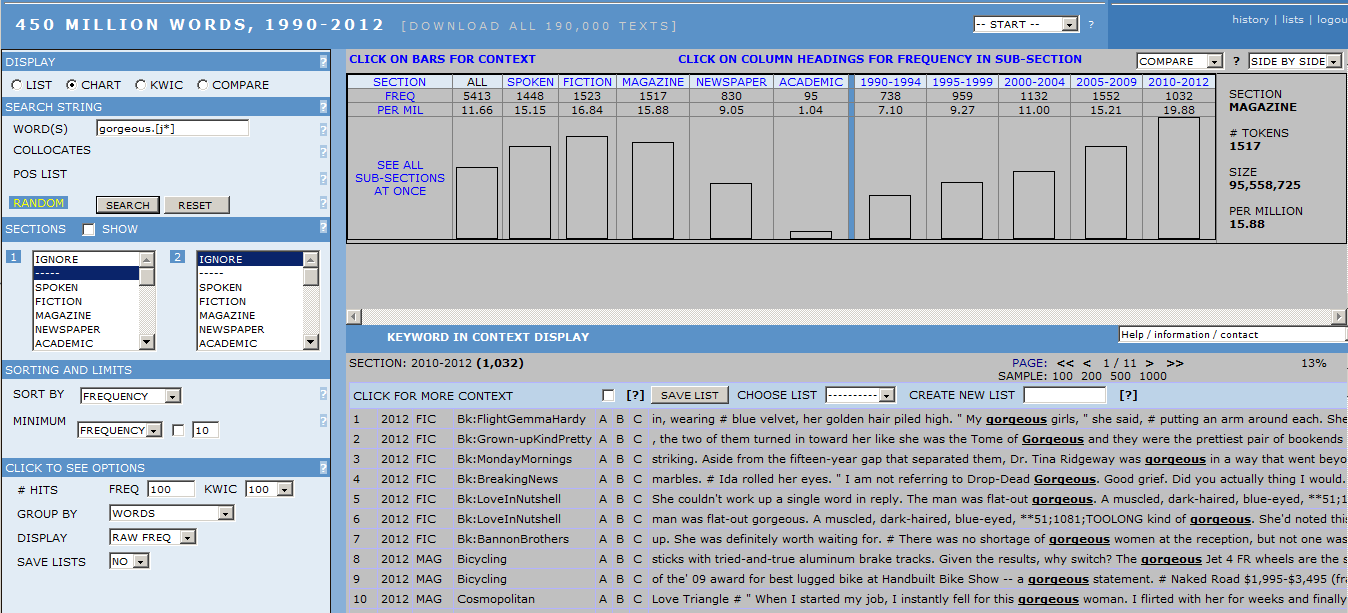This screenshot has height=613, width=1348.
Task: Click the WORD(S) search input field
Action: pyautogui.click(x=172, y=129)
